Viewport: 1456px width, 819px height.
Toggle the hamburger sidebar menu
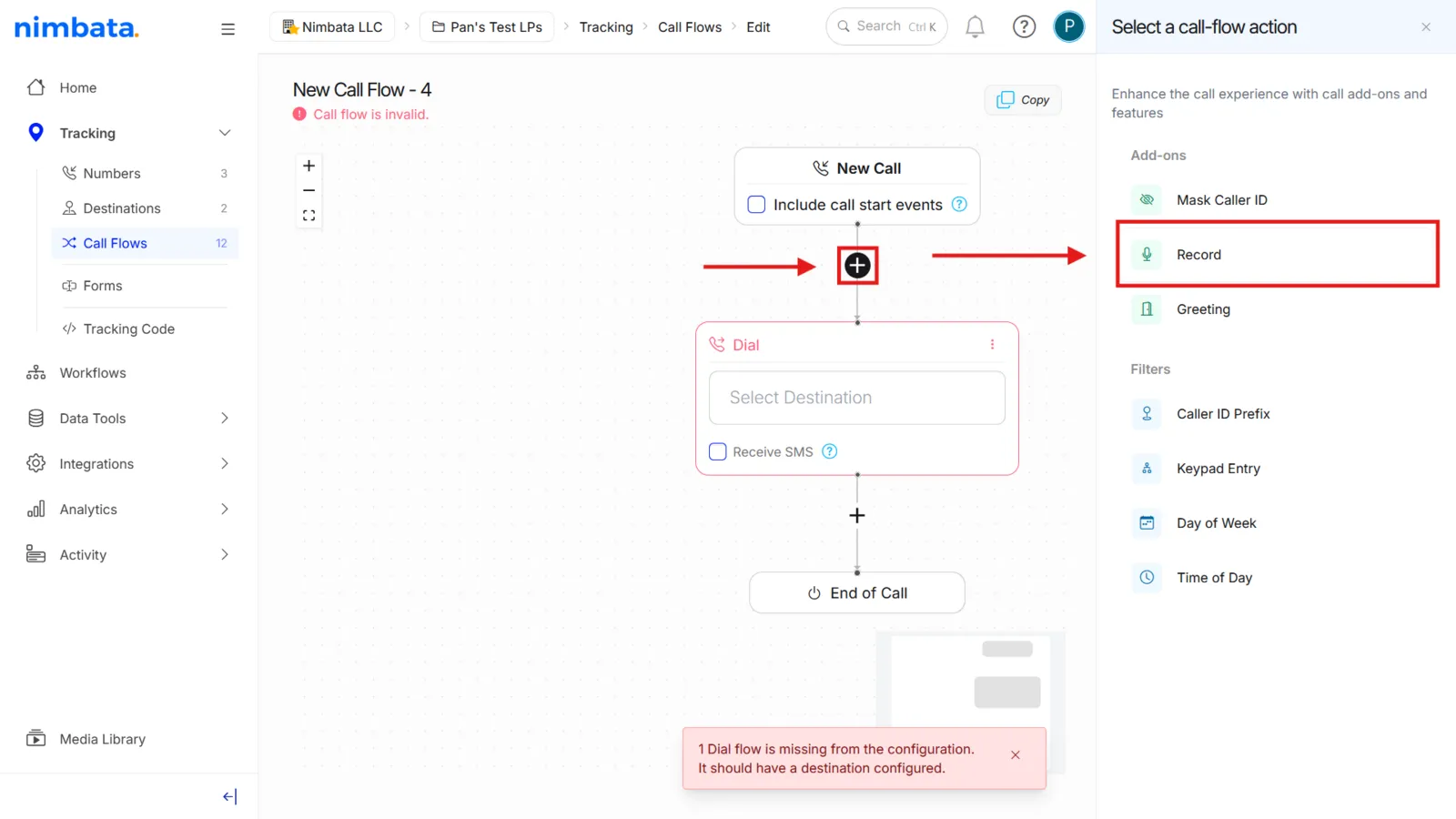click(x=227, y=29)
